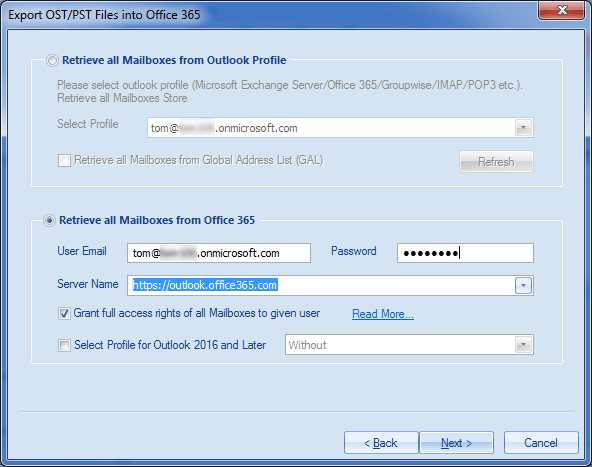Image resolution: width=592 pixels, height=467 pixels.
Task: Click into the Password field
Action: [x=465, y=253]
